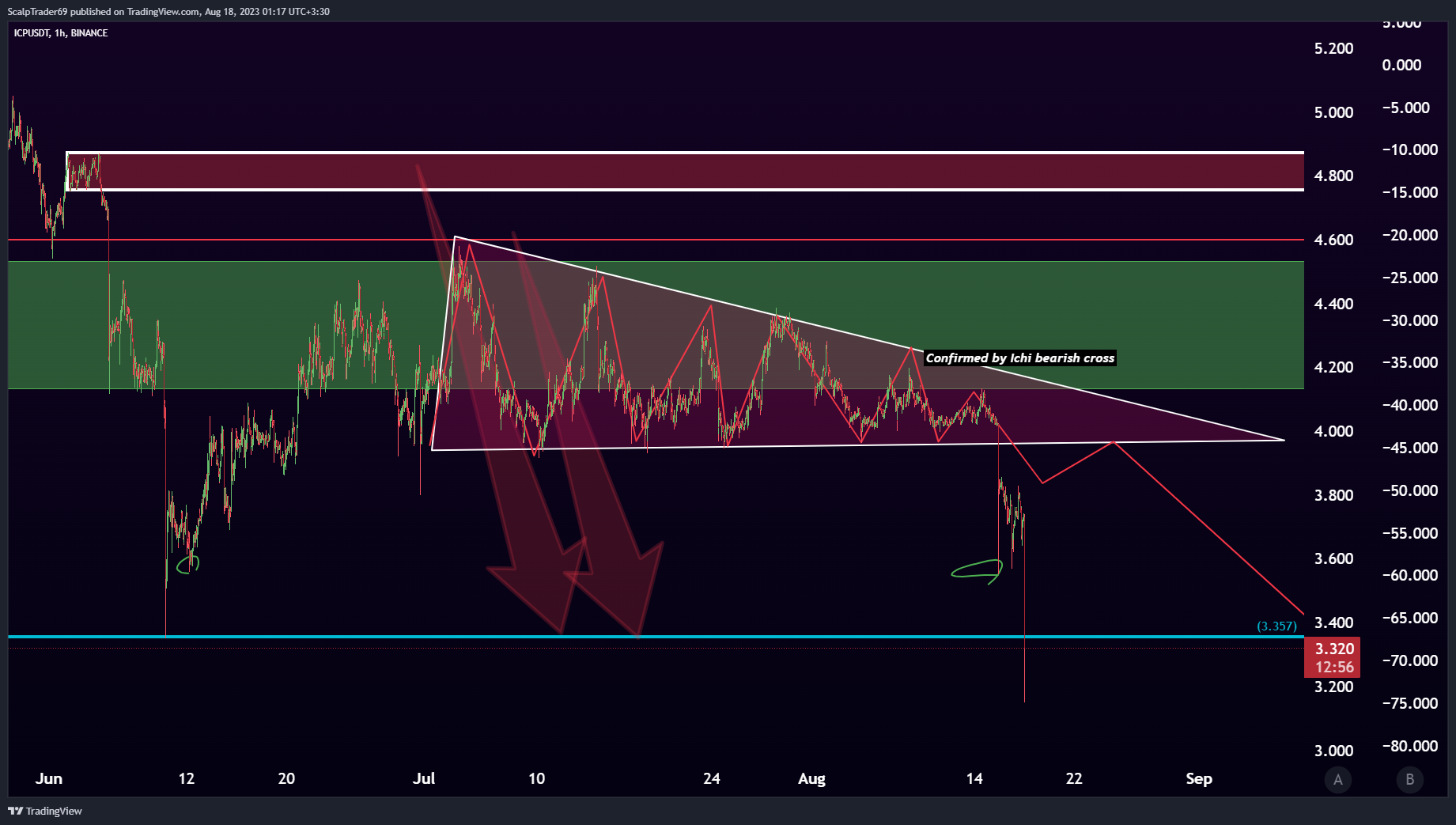
Task: Click the '−50.000' value on the right scale
Action: [1409, 490]
